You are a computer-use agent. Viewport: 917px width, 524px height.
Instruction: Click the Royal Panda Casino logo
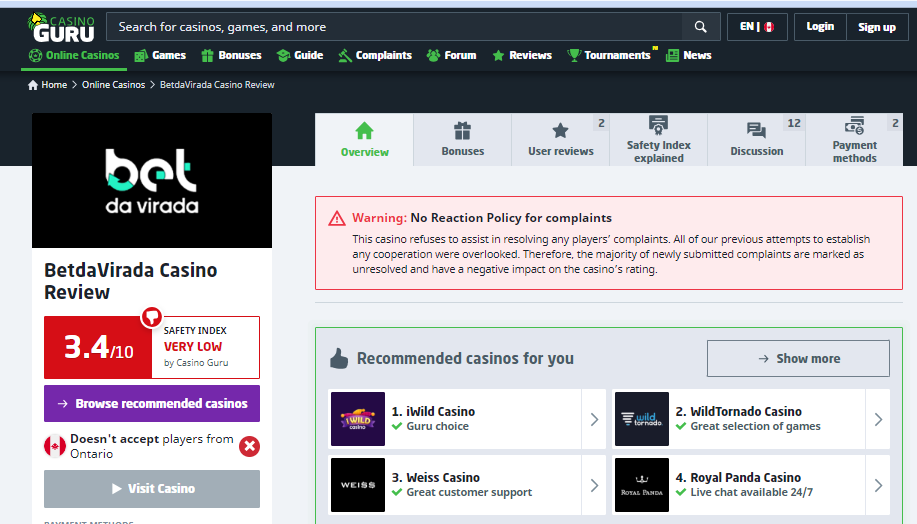tap(641, 485)
